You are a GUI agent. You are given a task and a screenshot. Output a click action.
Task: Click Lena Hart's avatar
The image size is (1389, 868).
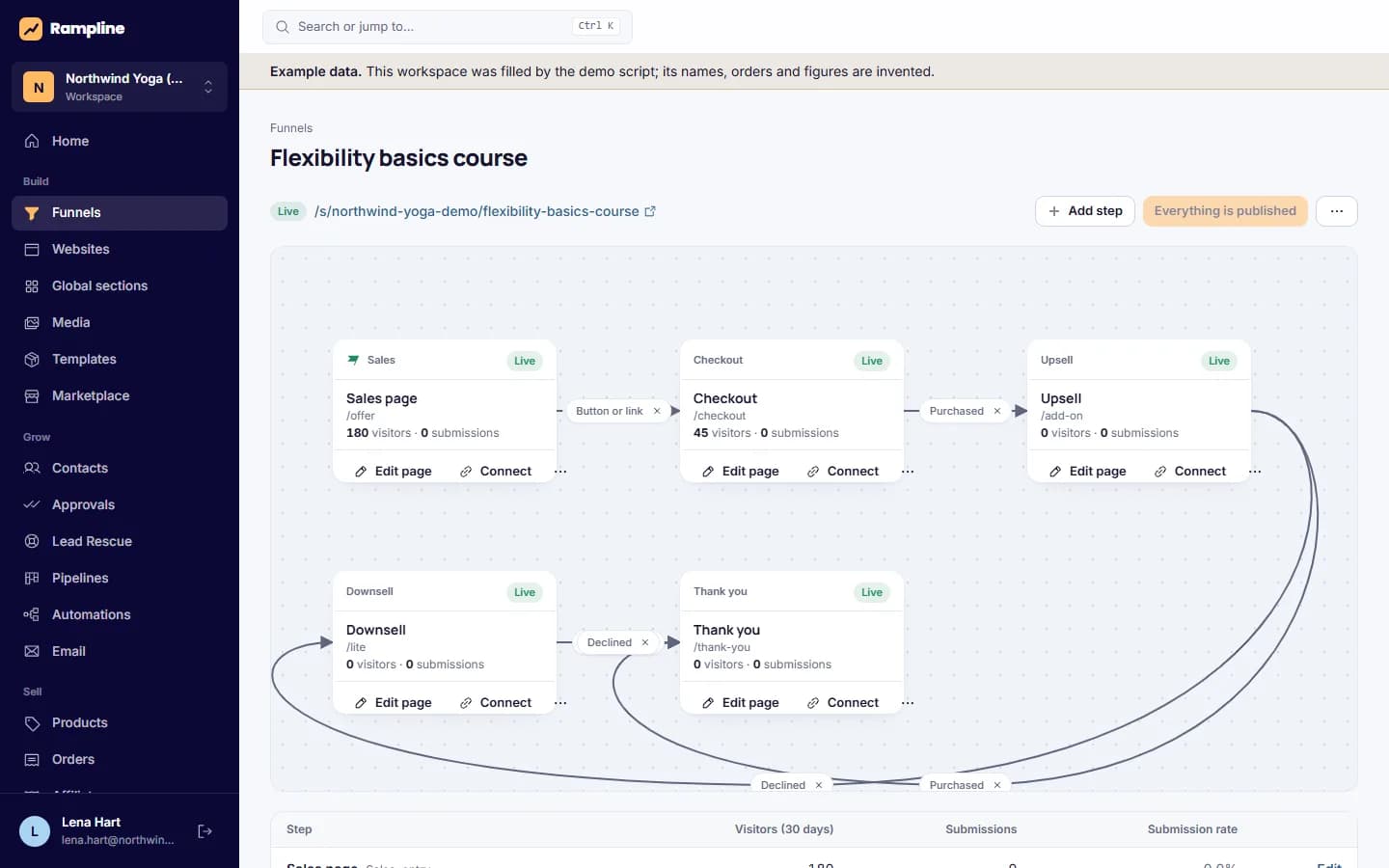(x=35, y=831)
